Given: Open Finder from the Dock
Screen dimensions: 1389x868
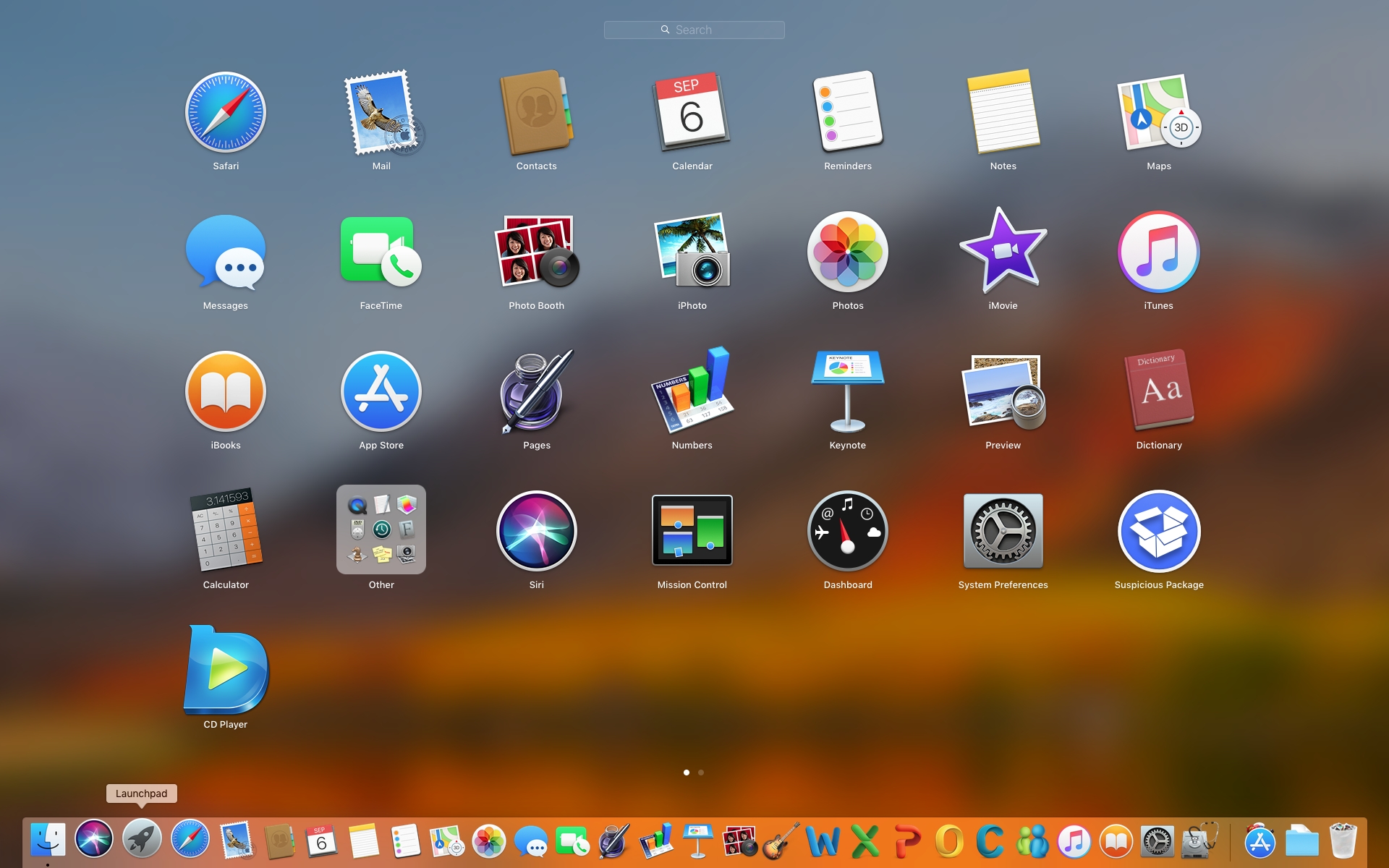Looking at the screenshot, I should point(48,840).
